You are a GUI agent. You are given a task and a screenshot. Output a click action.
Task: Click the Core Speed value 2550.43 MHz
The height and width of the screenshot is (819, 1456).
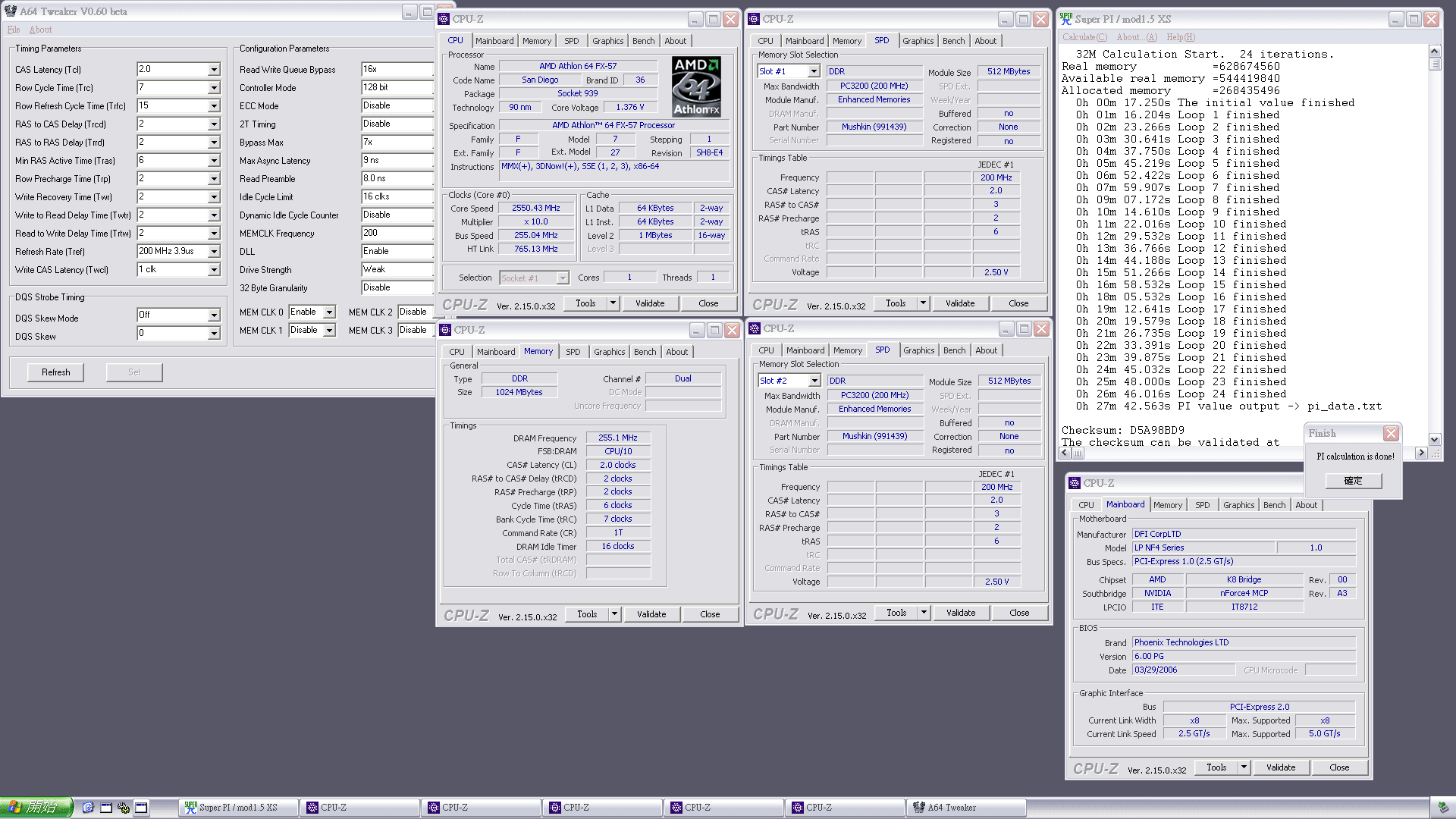(x=536, y=209)
